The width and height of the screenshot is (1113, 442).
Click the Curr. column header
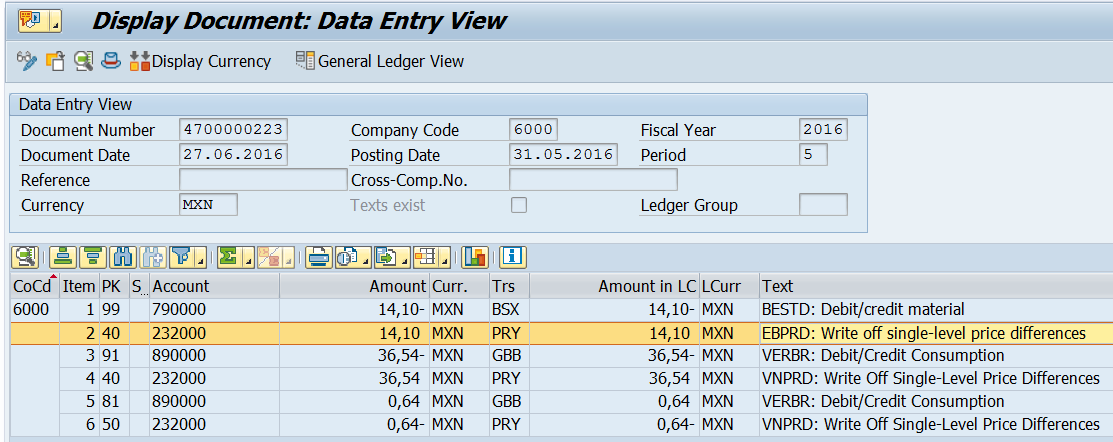coord(459,286)
